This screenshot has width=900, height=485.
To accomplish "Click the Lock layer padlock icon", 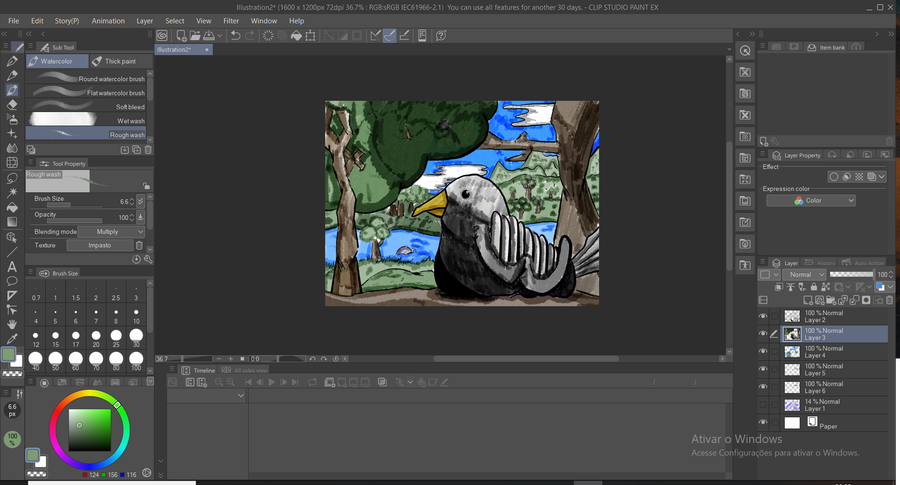I will click(813, 287).
